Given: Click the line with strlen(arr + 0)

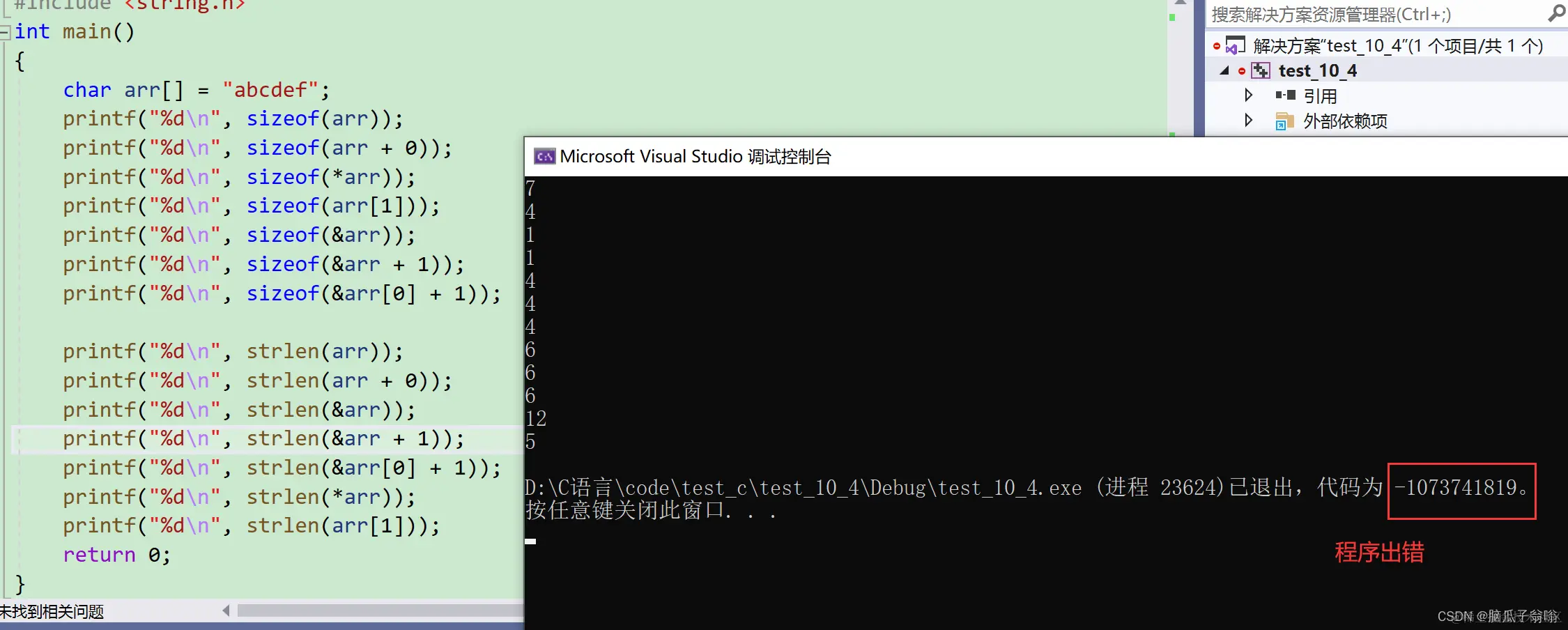Looking at the screenshot, I should (x=257, y=381).
